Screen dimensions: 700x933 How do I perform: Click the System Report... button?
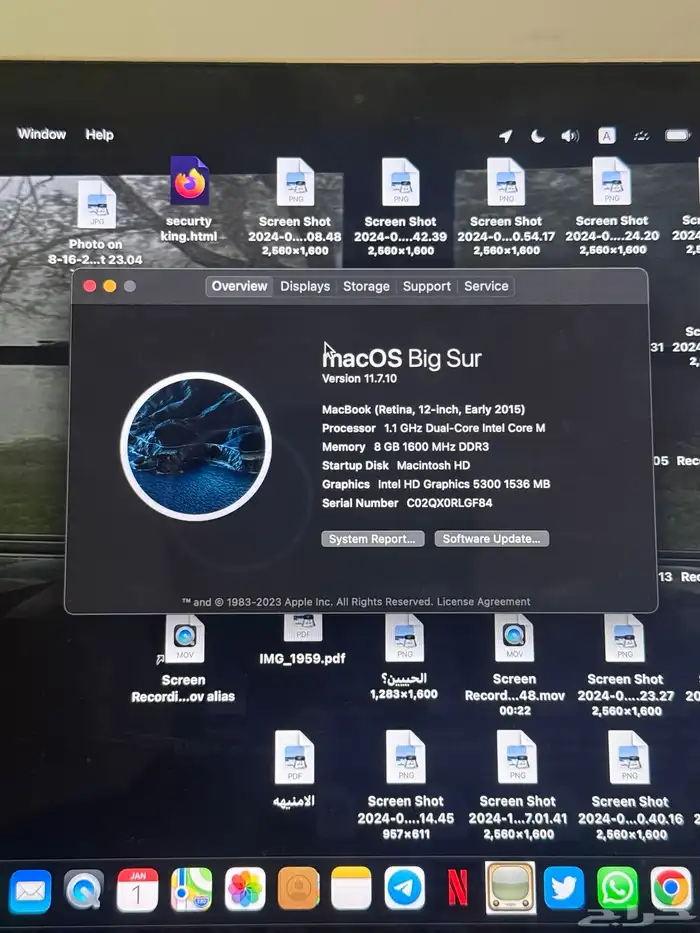point(373,539)
